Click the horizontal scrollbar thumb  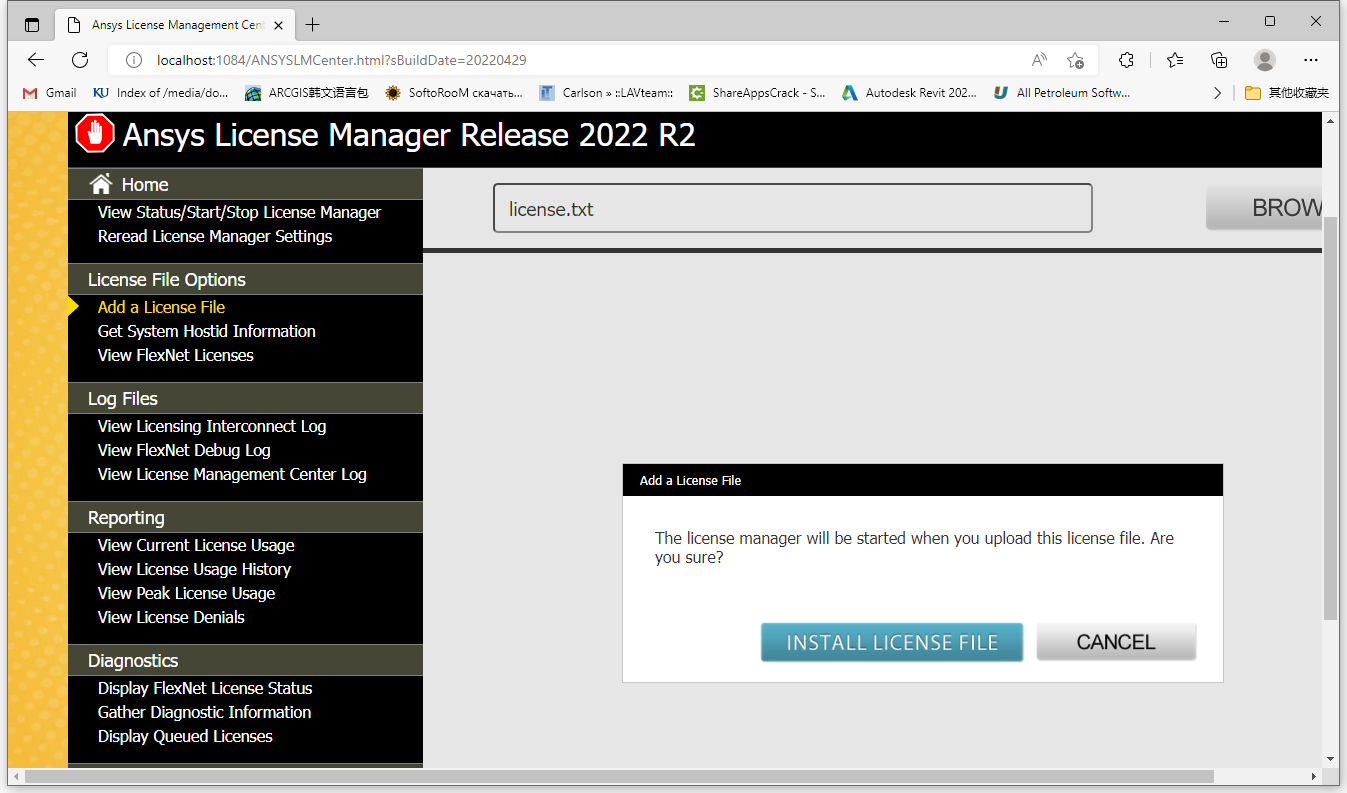619,776
